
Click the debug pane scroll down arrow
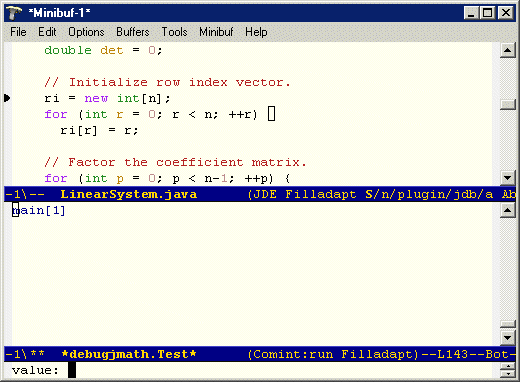click(507, 338)
